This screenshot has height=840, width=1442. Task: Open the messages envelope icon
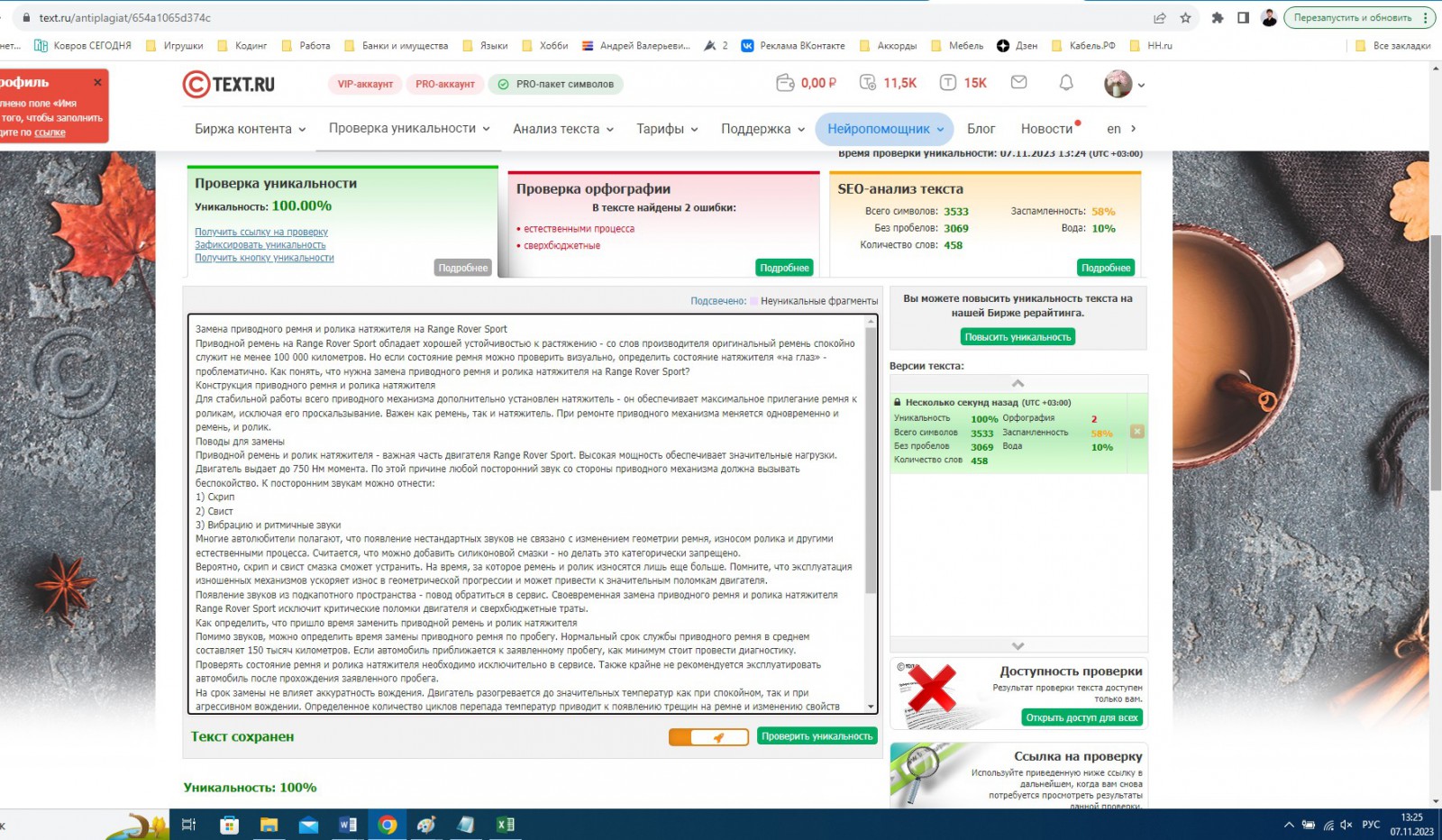click(1018, 83)
